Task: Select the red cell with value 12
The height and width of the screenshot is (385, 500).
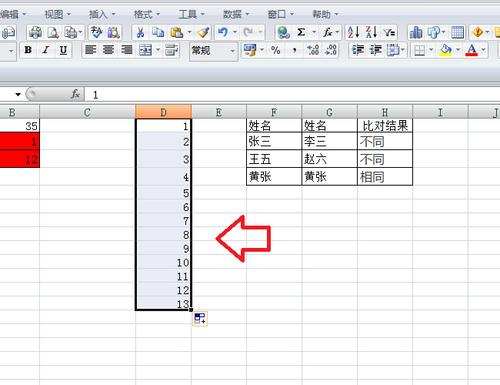Action: click(20, 159)
